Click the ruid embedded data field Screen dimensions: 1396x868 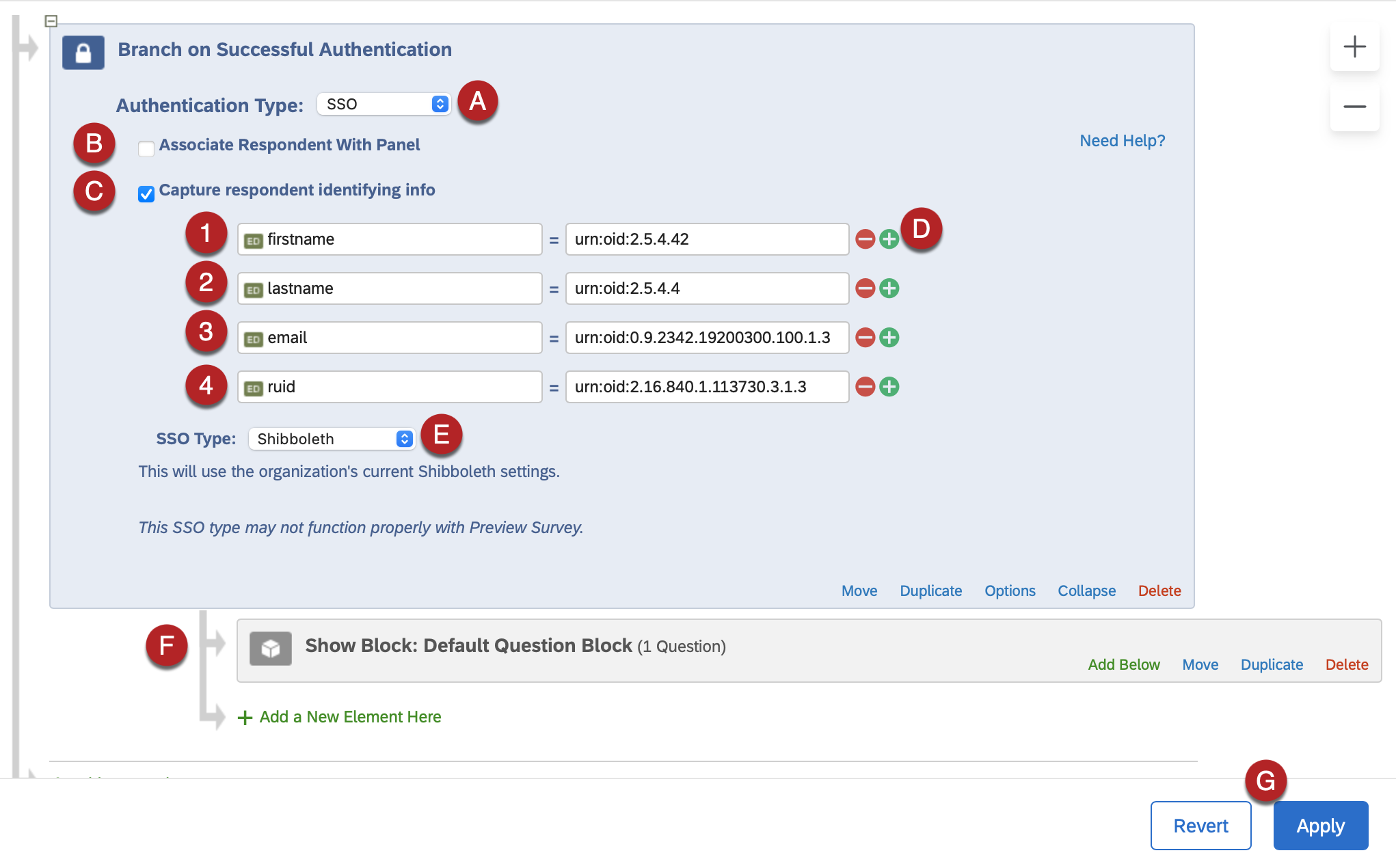tap(390, 387)
